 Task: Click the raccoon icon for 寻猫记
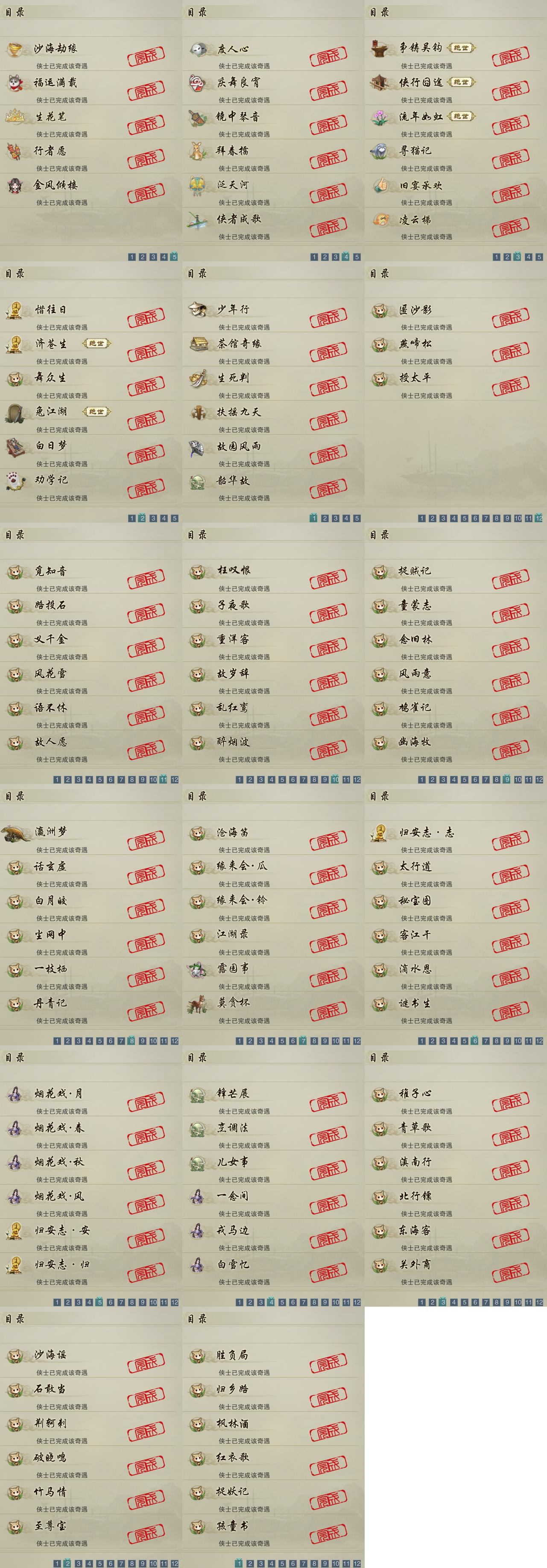[380, 151]
